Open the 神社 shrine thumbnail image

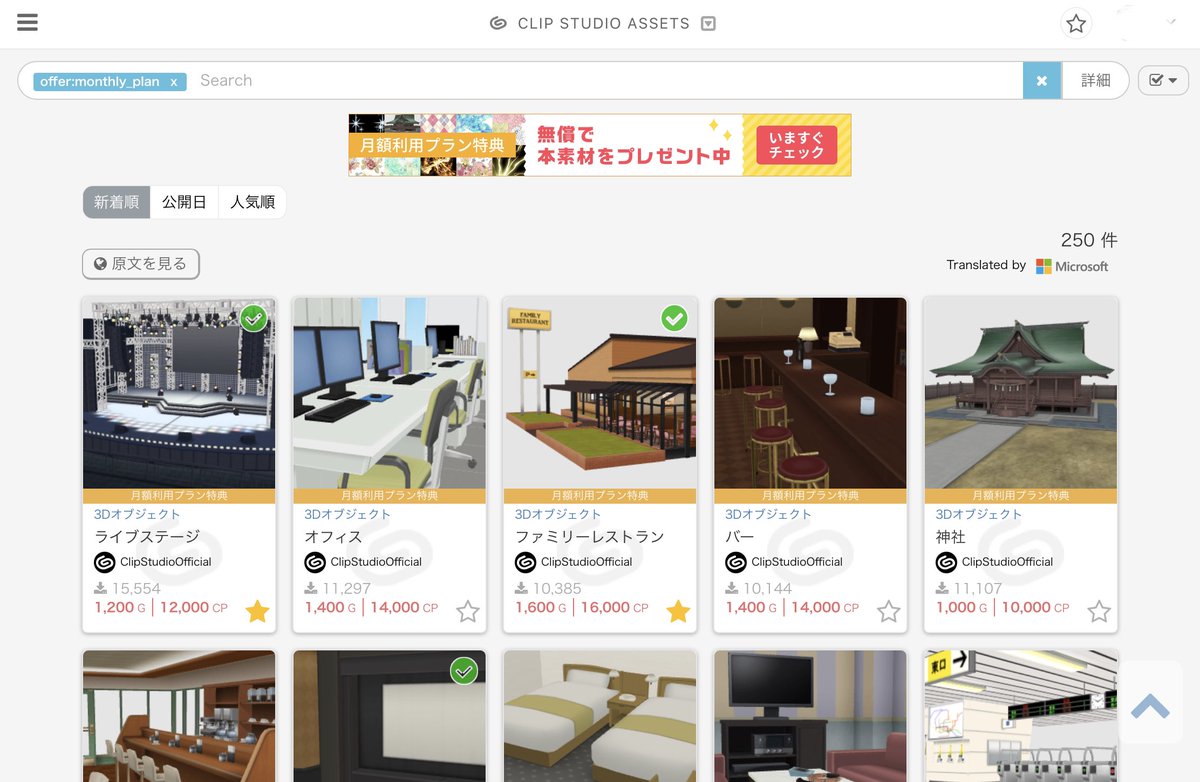pos(1021,392)
